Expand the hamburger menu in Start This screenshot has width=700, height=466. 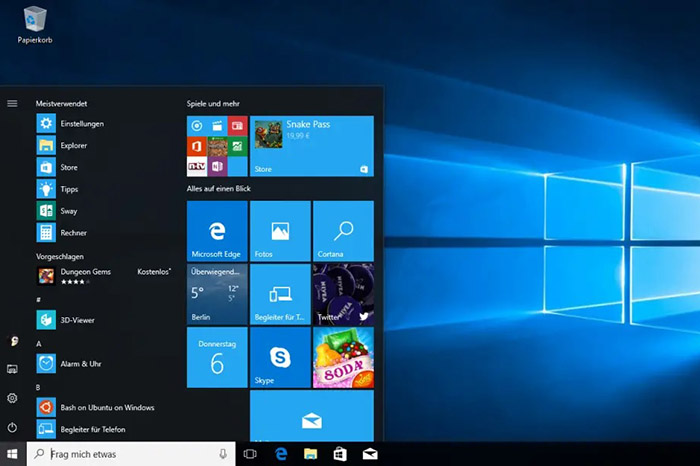[x=12, y=103]
